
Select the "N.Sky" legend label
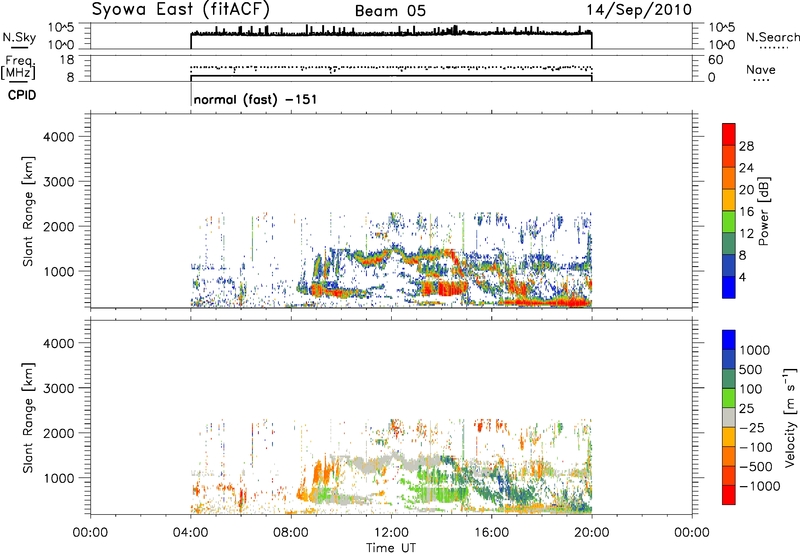[19, 37]
